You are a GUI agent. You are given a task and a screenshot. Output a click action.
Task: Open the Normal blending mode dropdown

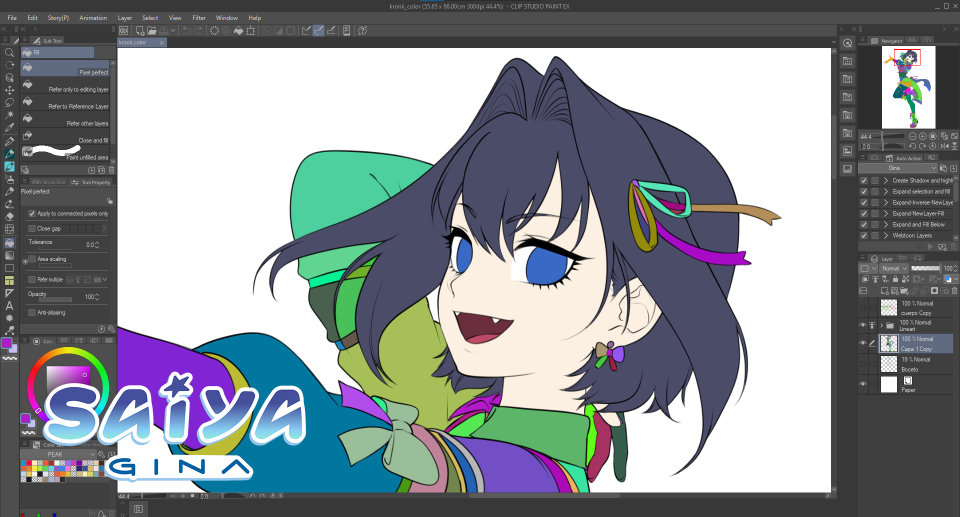point(893,269)
